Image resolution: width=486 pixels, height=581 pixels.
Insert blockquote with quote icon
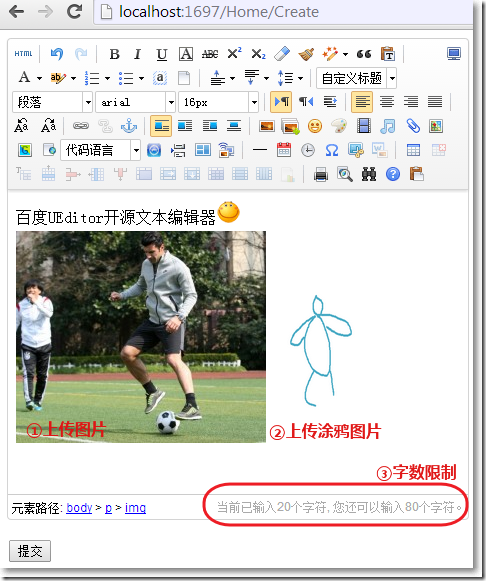pos(364,54)
